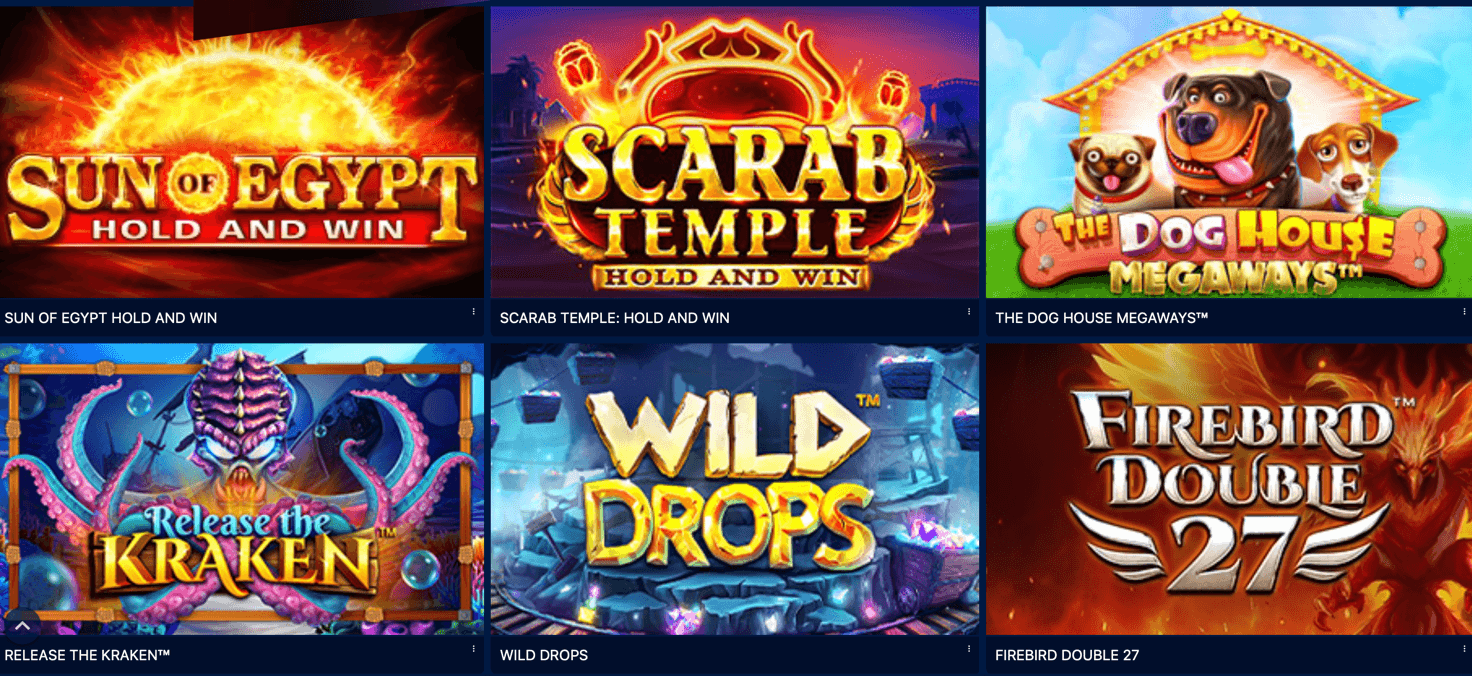Click the RELEASE THE KRAKEN title text
The height and width of the screenshot is (676, 1472).
click(x=88, y=655)
